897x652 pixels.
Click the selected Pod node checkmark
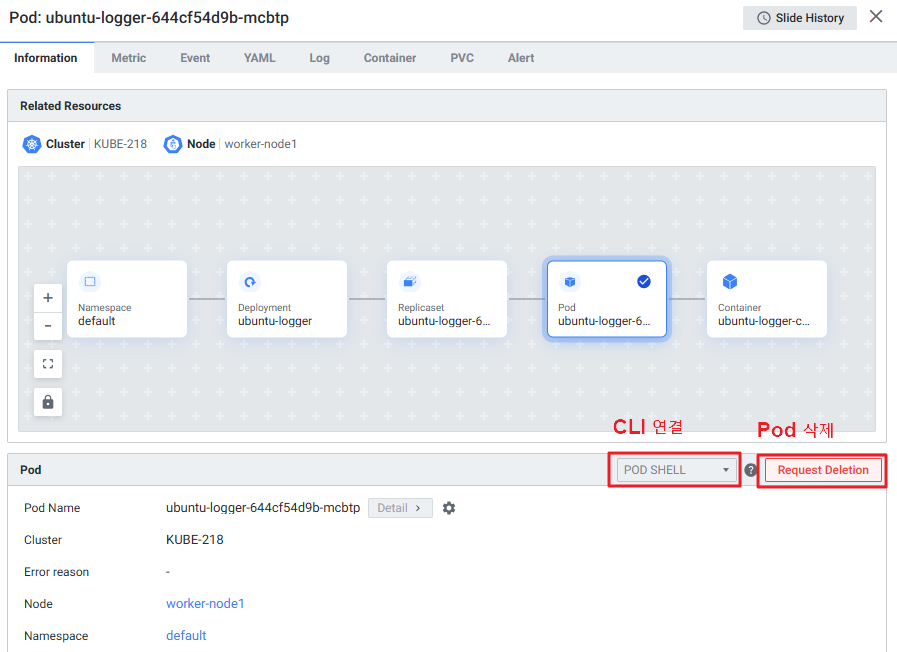point(644,282)
